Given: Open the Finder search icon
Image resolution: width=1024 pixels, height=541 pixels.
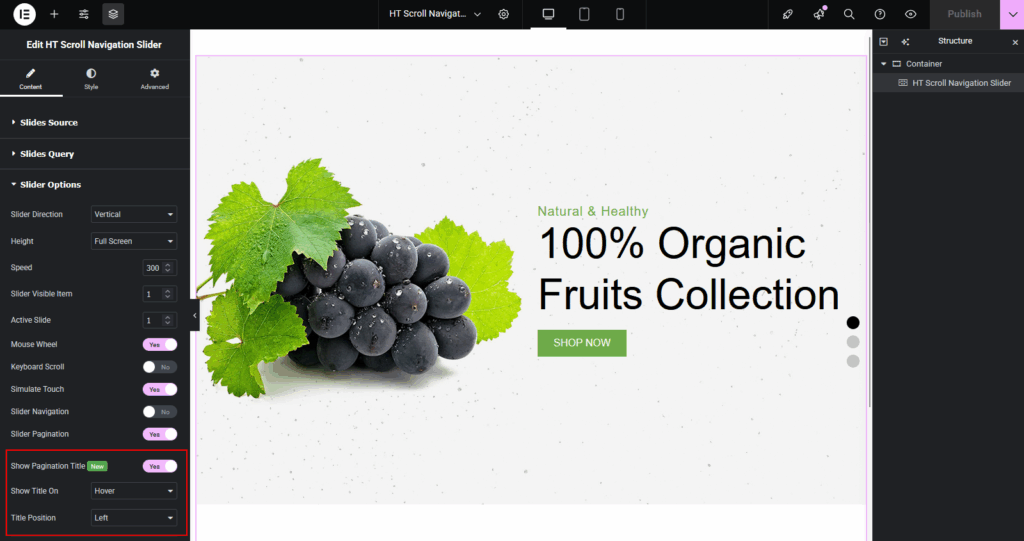Looking at the screenshot, I should point(849,14).
